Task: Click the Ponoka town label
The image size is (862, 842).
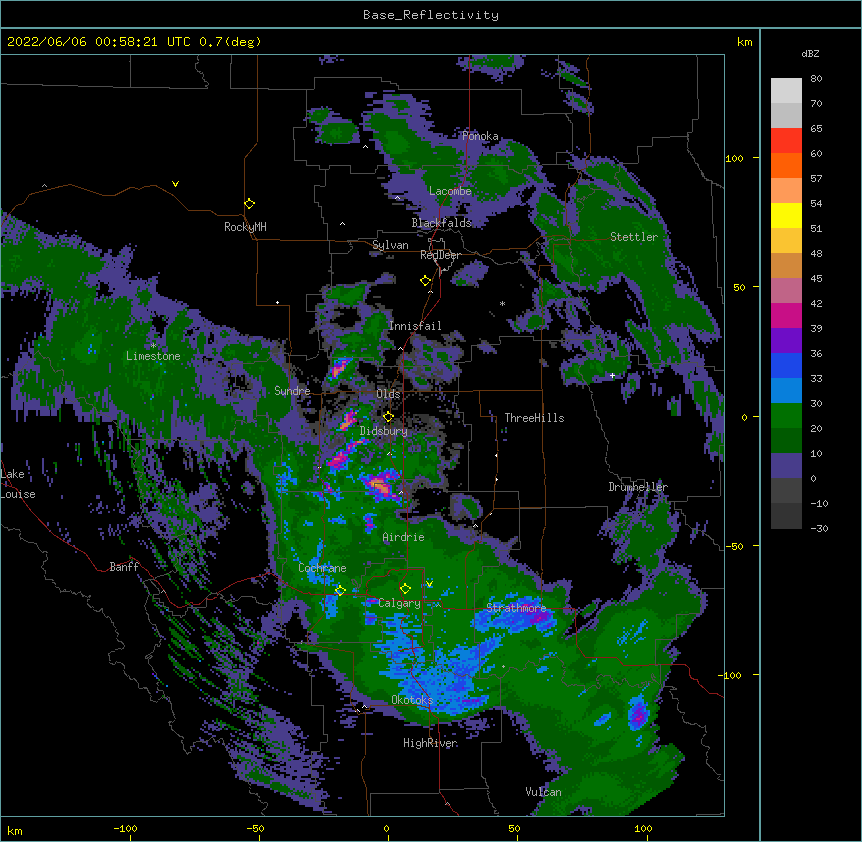Action: [480, 136]
